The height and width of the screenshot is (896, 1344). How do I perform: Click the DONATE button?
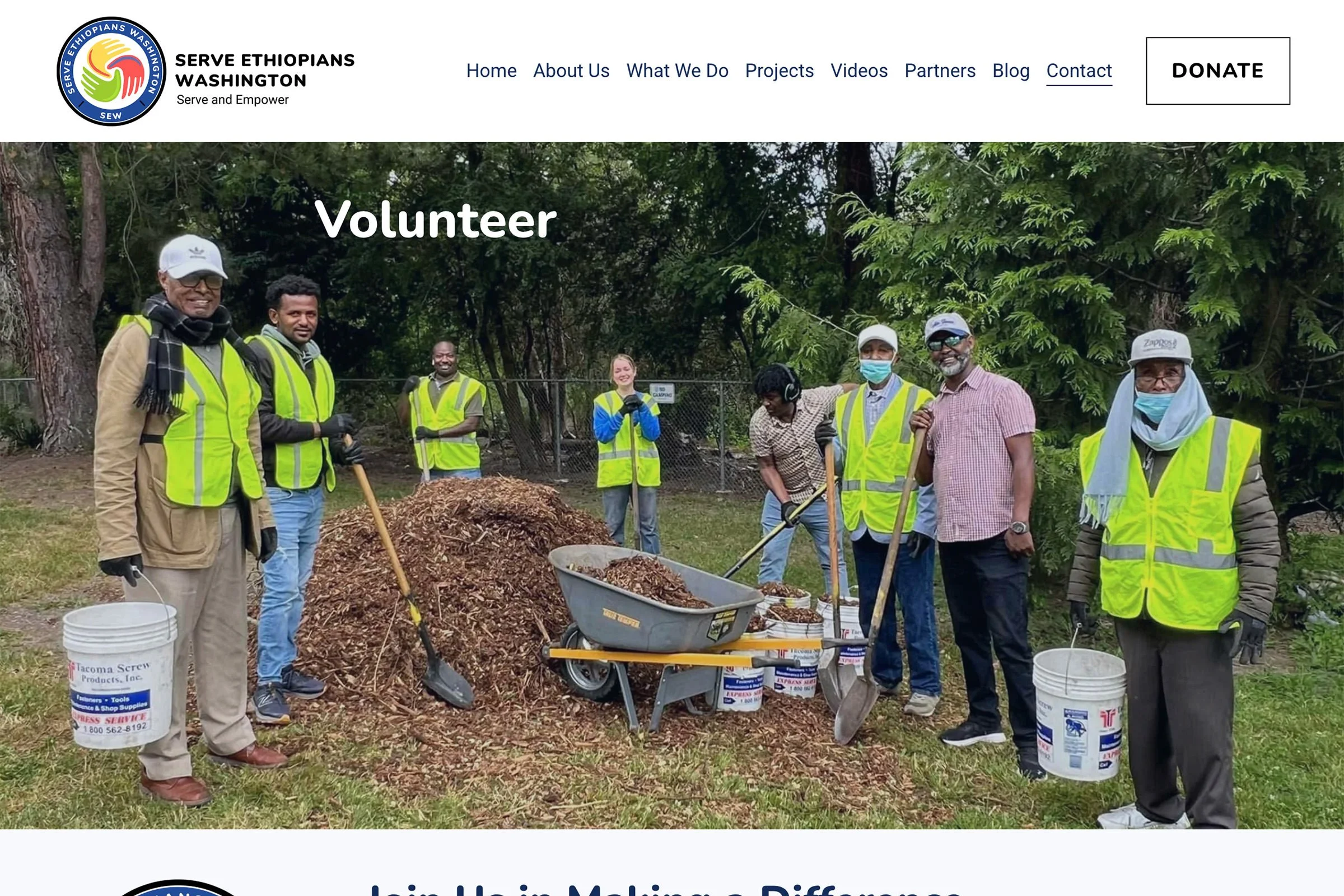[x=1217, y=71]
